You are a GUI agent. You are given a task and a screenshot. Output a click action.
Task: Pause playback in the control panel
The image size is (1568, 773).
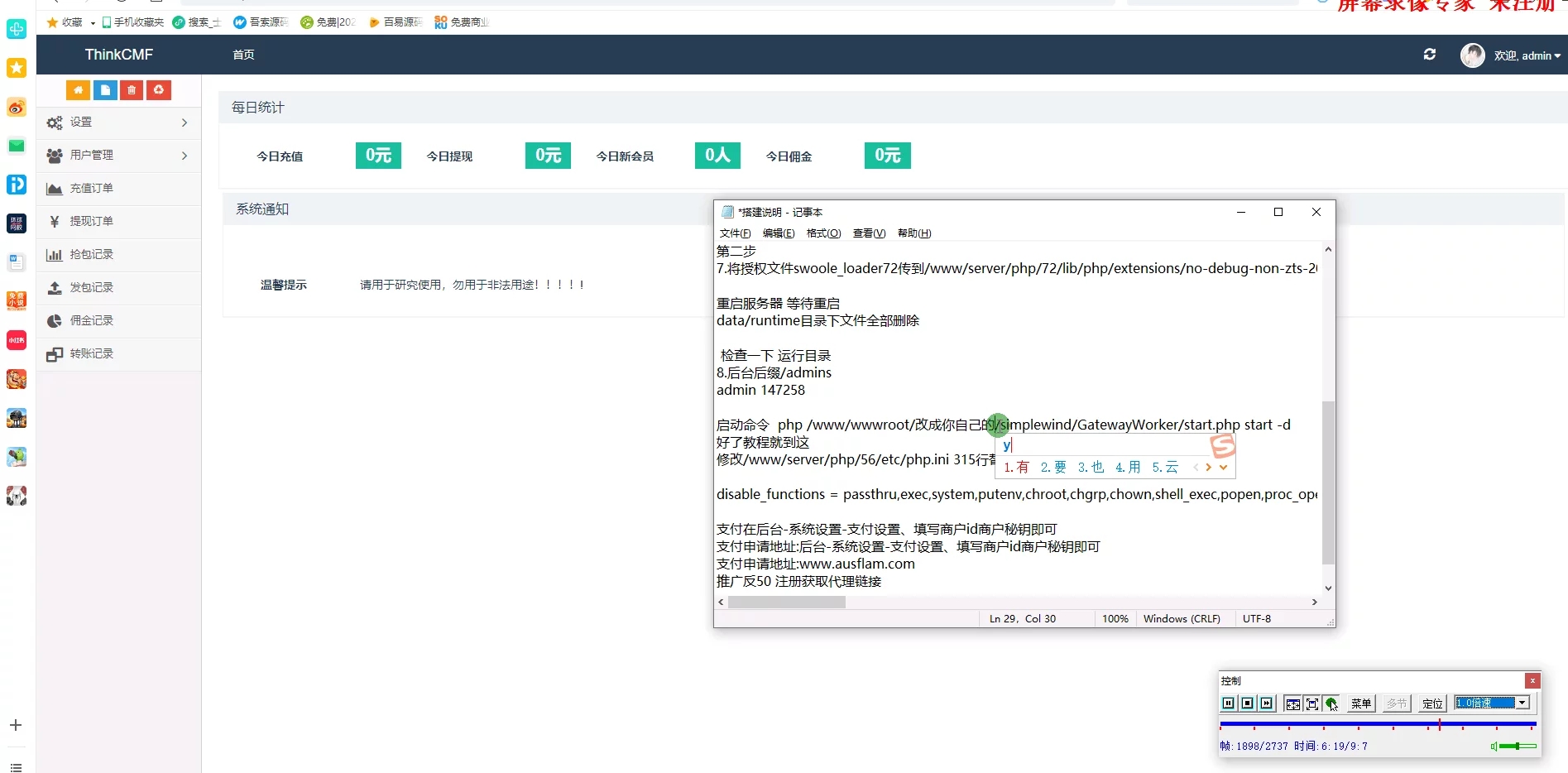point(1229,703)
